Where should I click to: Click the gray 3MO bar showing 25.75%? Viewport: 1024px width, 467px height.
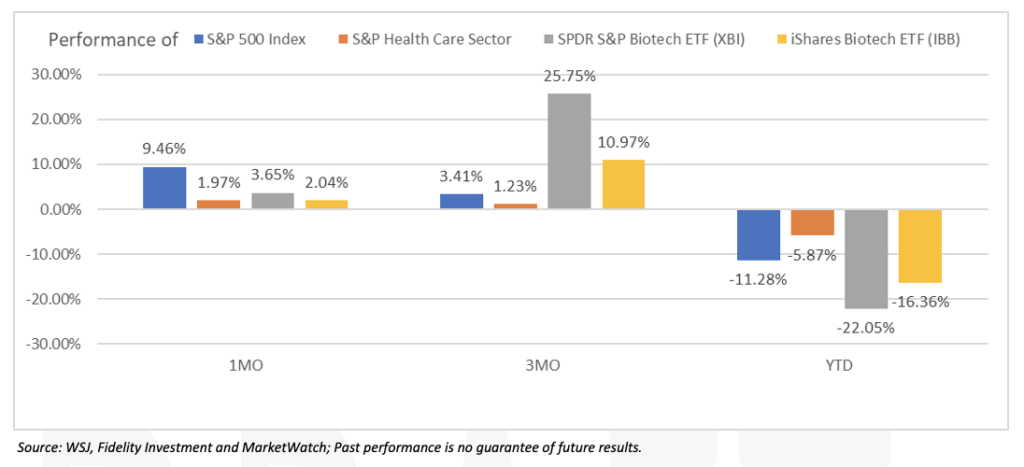click(570, 151)
